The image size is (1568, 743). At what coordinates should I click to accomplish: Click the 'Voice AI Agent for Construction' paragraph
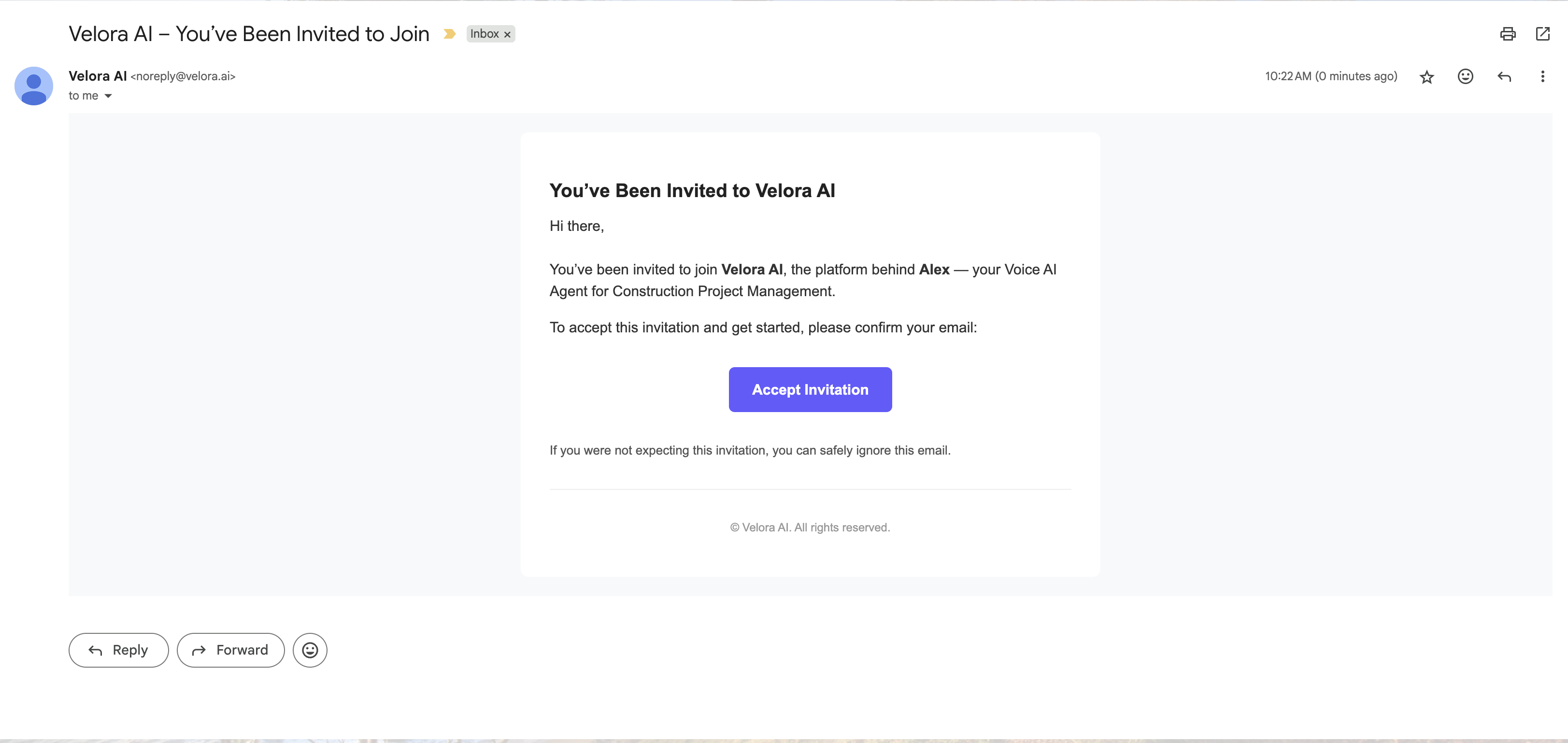point(803,280)
